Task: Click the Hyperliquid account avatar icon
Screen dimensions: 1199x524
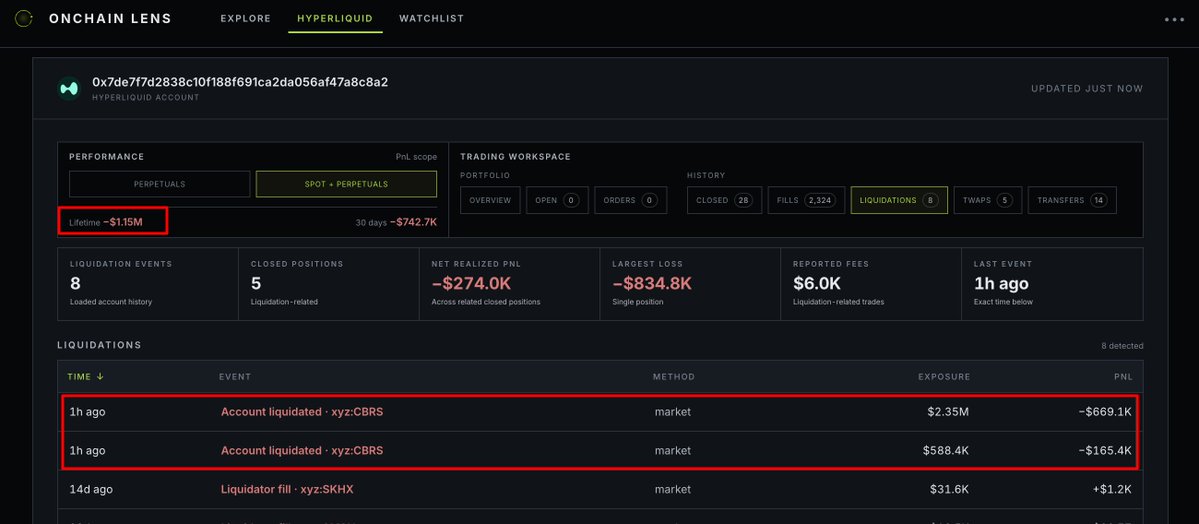Action: point(70,89)
